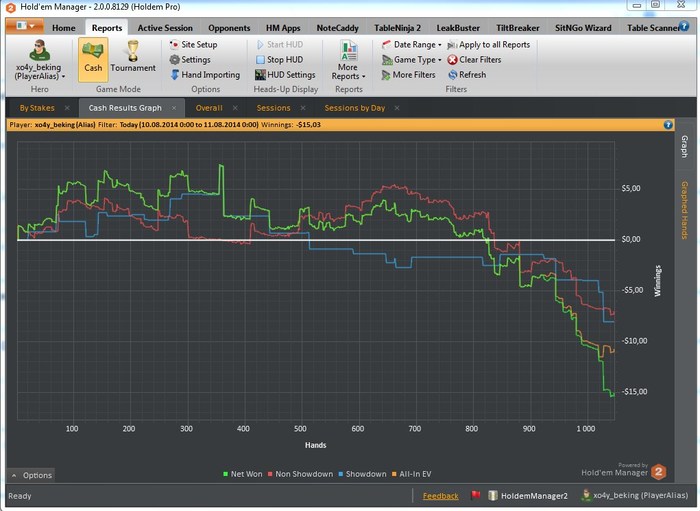Open the LeakBuster tab
The image size is (700, 511).
tap(458, 28)
